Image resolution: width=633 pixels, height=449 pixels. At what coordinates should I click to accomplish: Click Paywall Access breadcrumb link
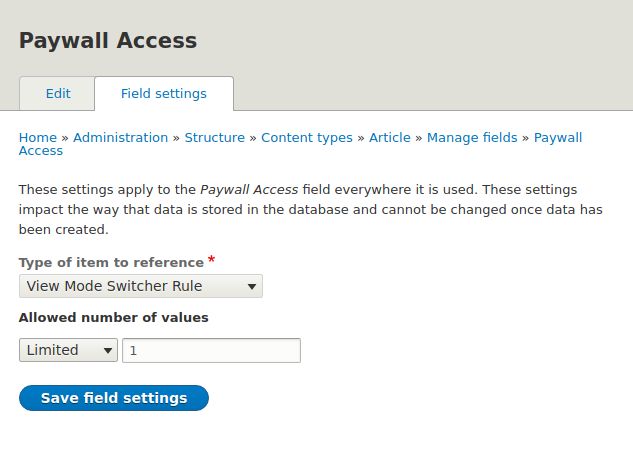coord(557,138)
